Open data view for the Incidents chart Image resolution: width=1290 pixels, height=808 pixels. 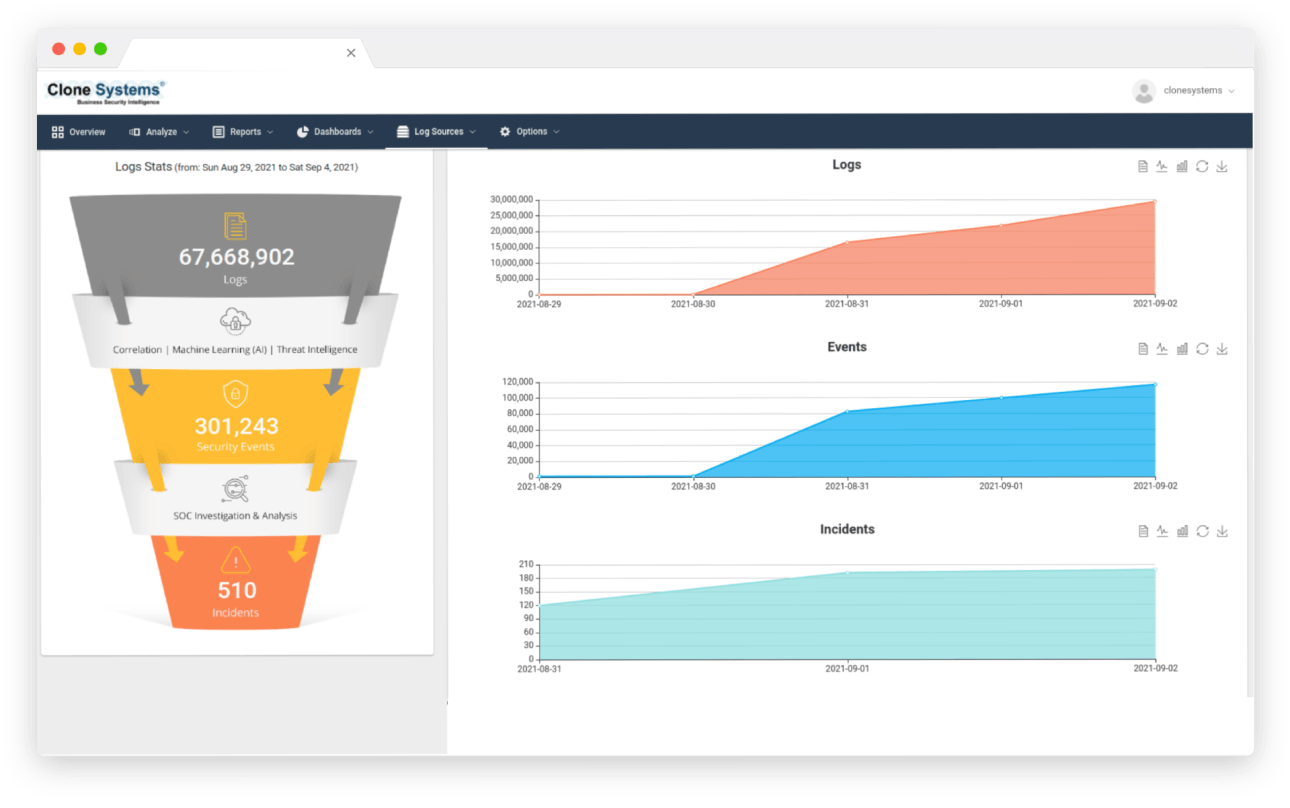[1143, 532]
